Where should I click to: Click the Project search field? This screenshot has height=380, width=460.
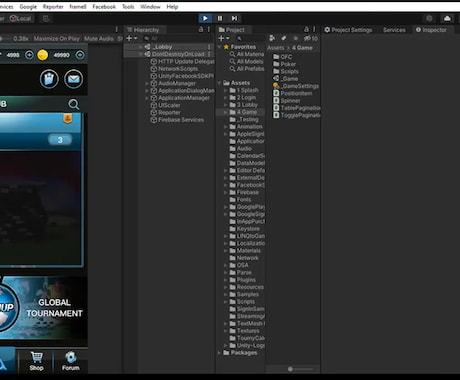coord(250,39)
